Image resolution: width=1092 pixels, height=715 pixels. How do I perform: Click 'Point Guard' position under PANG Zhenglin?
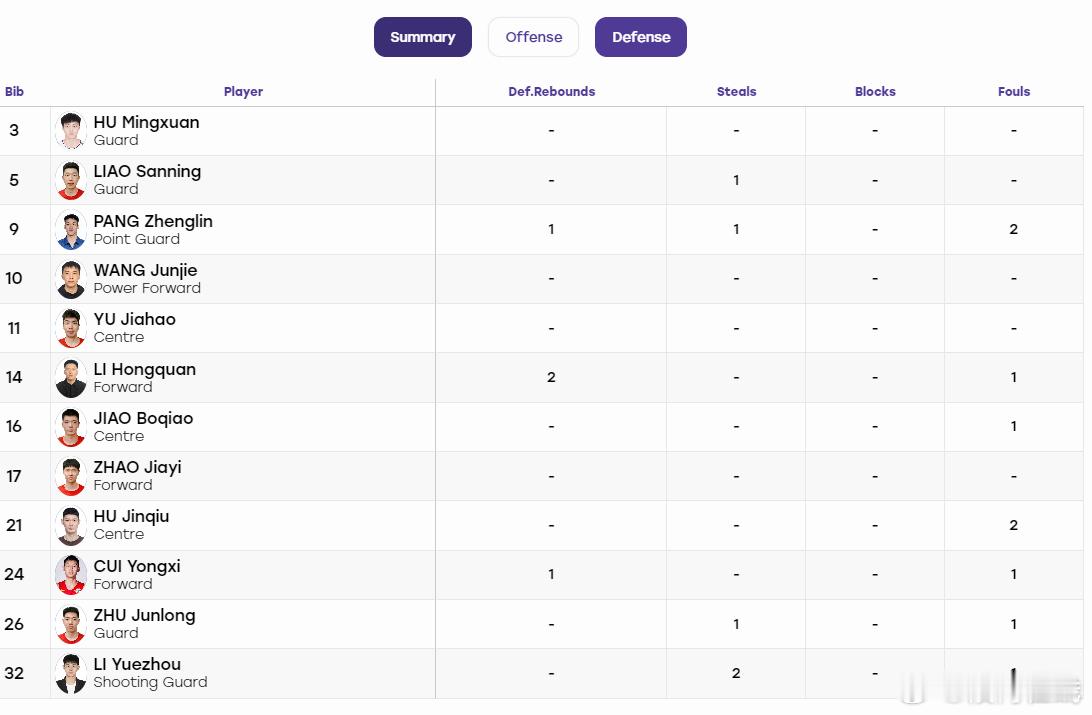coord(136,239)
